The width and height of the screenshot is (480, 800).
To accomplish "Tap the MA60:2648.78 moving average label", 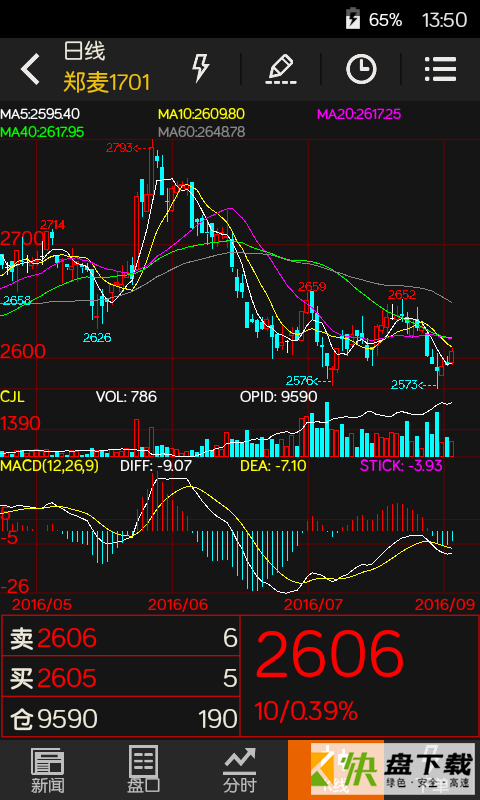I will point(201,132).
